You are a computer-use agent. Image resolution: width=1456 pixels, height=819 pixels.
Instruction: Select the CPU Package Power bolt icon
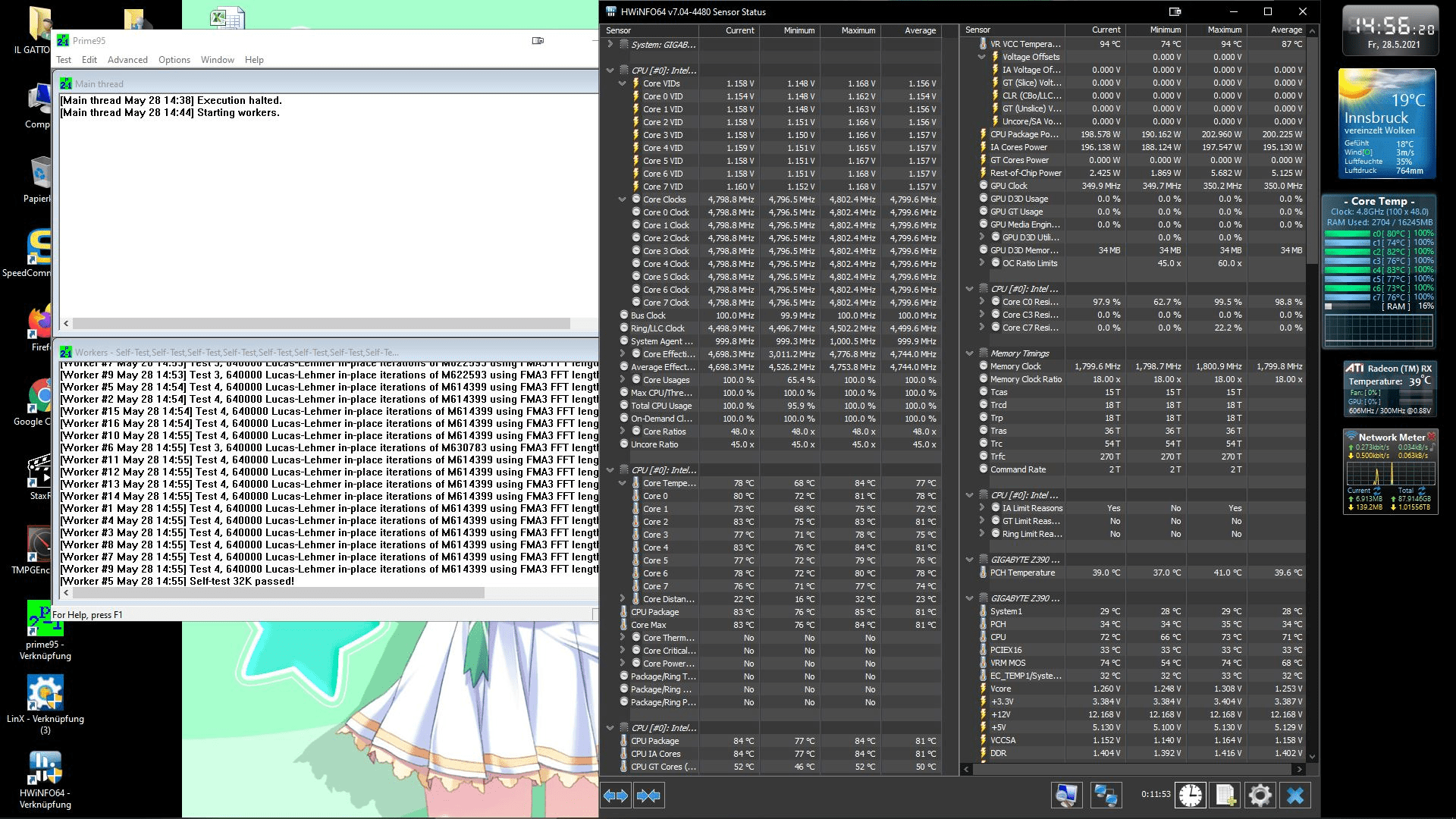click(983, 134)
